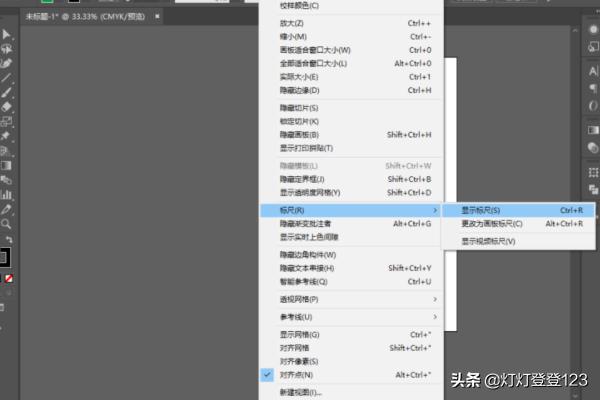Toggle the checked 对齐点(N) snap option

(x=296, y=375)
